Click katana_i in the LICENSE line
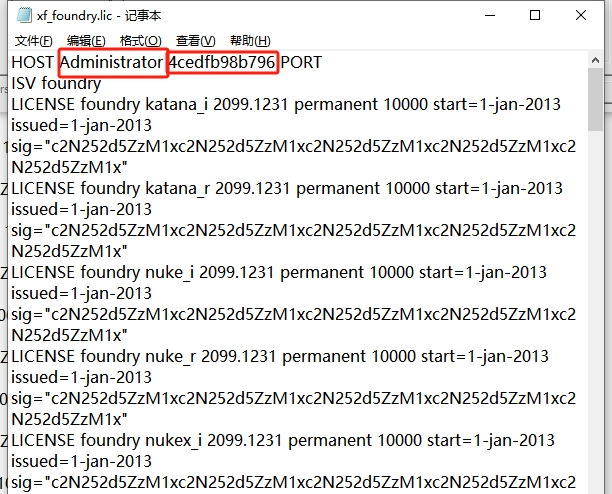612x494 pixels. pyautogui.click(x=176, y=105)
